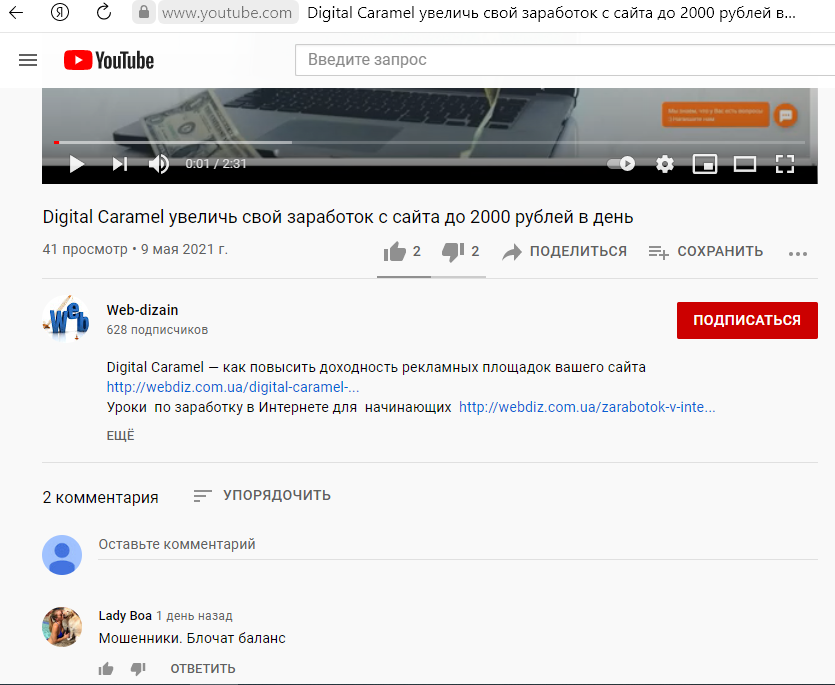
Task: Go to YouTube home via logo
Action: pos(109,60)
